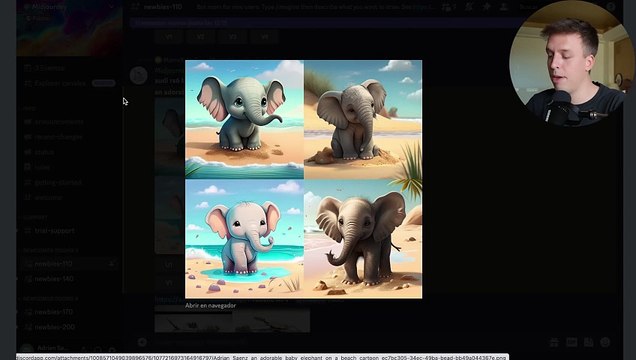The width and height of the screenshot is (636, 360).
Task: Open the GIF picker icon
Action: point(571,342)
